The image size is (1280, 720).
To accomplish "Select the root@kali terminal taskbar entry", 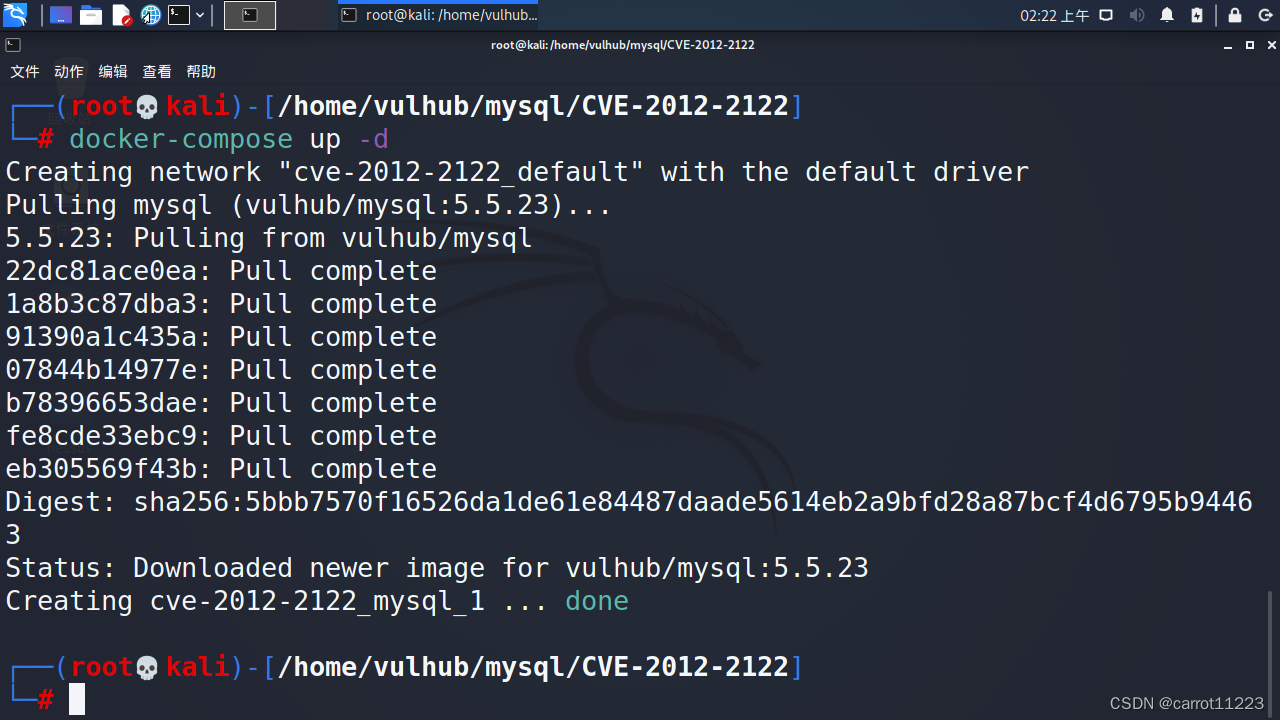I will 438,14.
